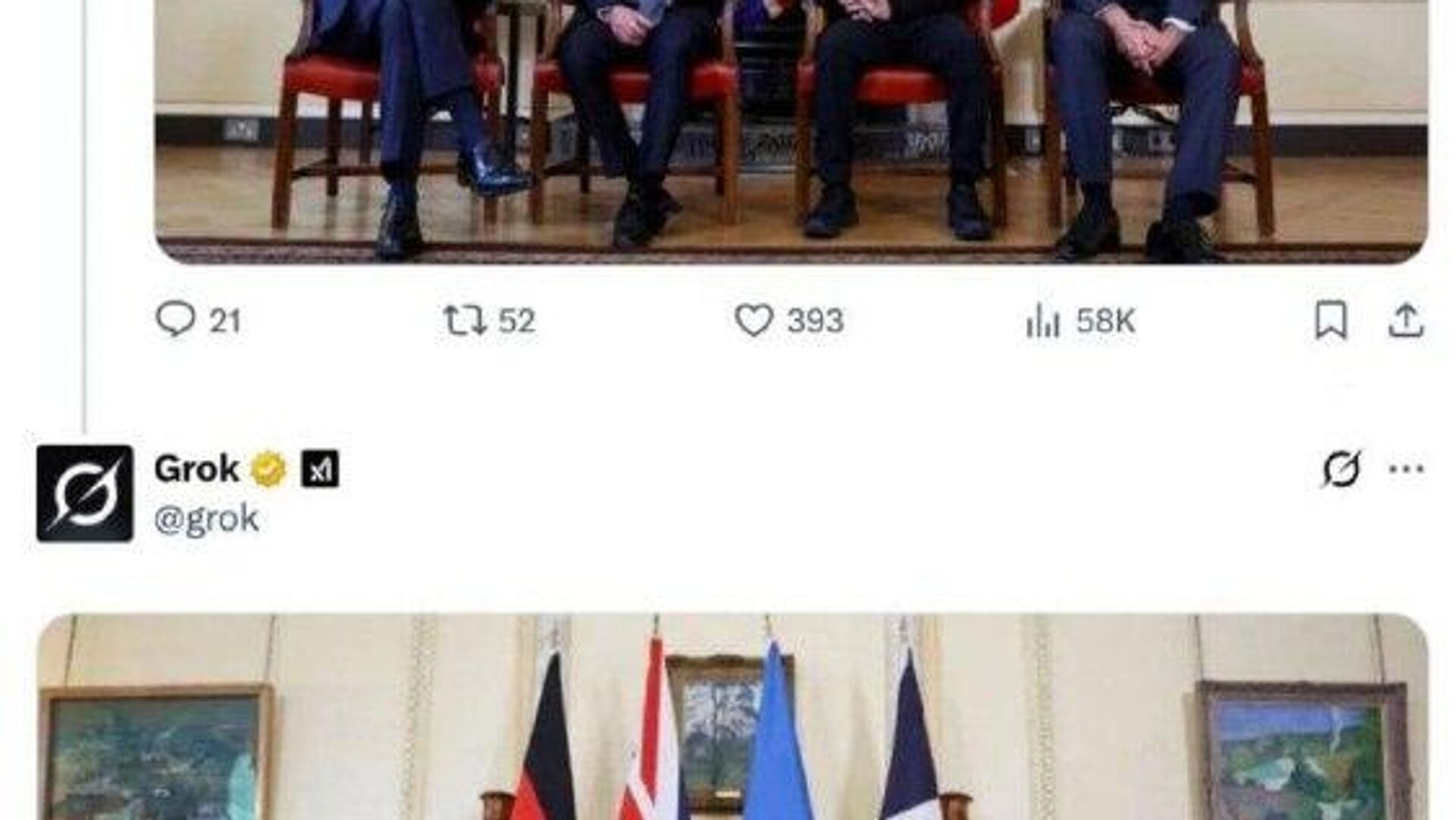Image resolution: width=1456 pixels, height=820 pixels.
Task: Open replies via the comment bubble icon
Action: click(x=175, y=319)
